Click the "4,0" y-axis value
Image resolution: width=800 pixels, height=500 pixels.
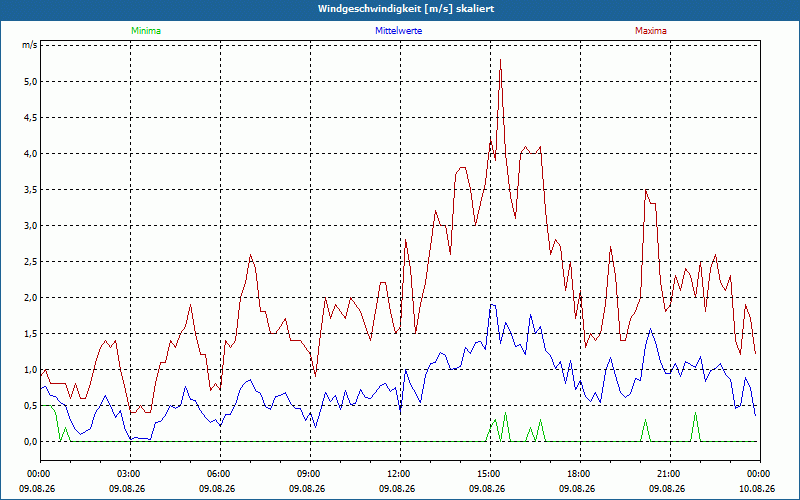click(x=31, y=154)
